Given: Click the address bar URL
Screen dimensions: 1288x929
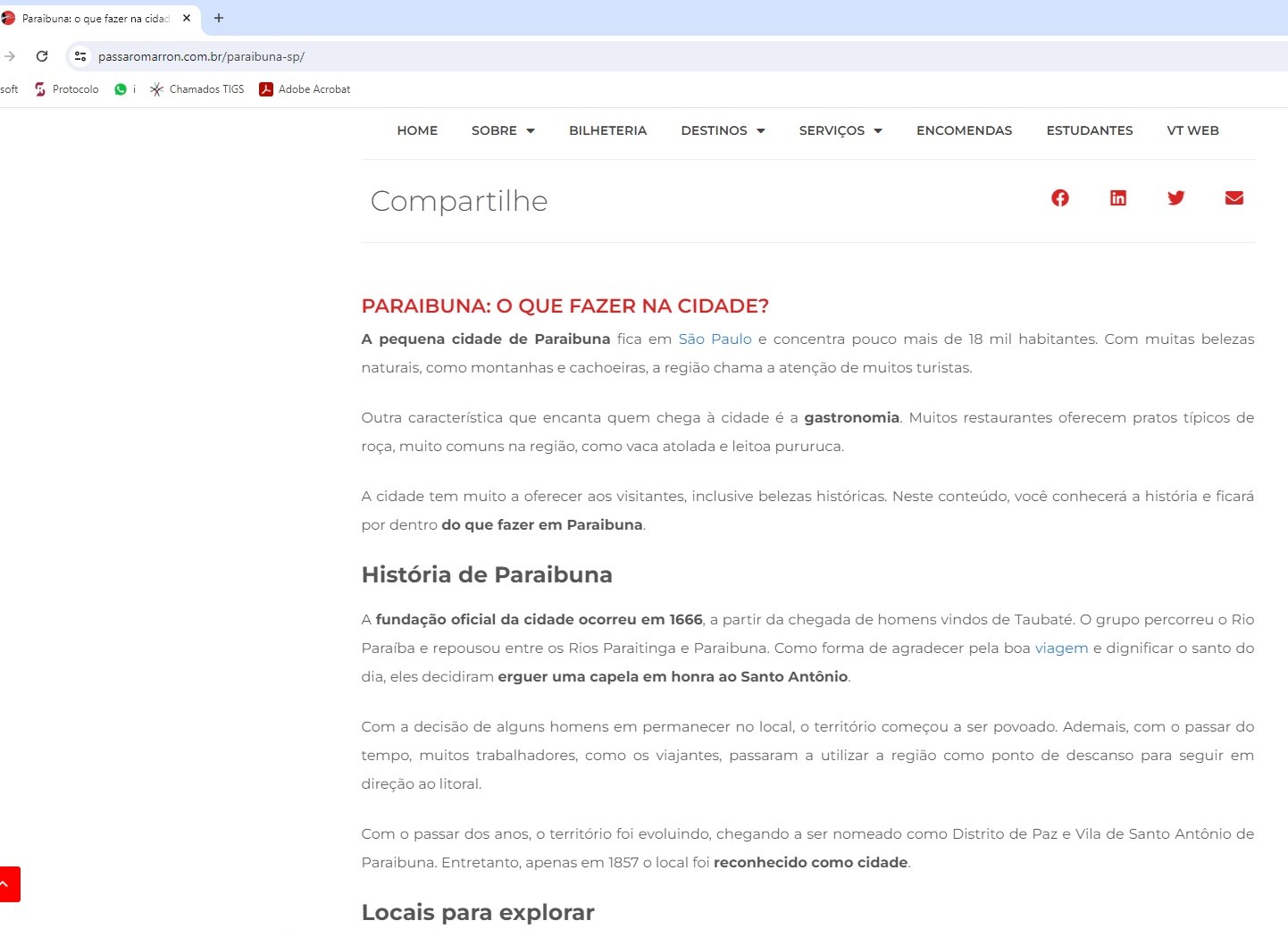Looking at the screenshot, I should (x=201, y=56).
